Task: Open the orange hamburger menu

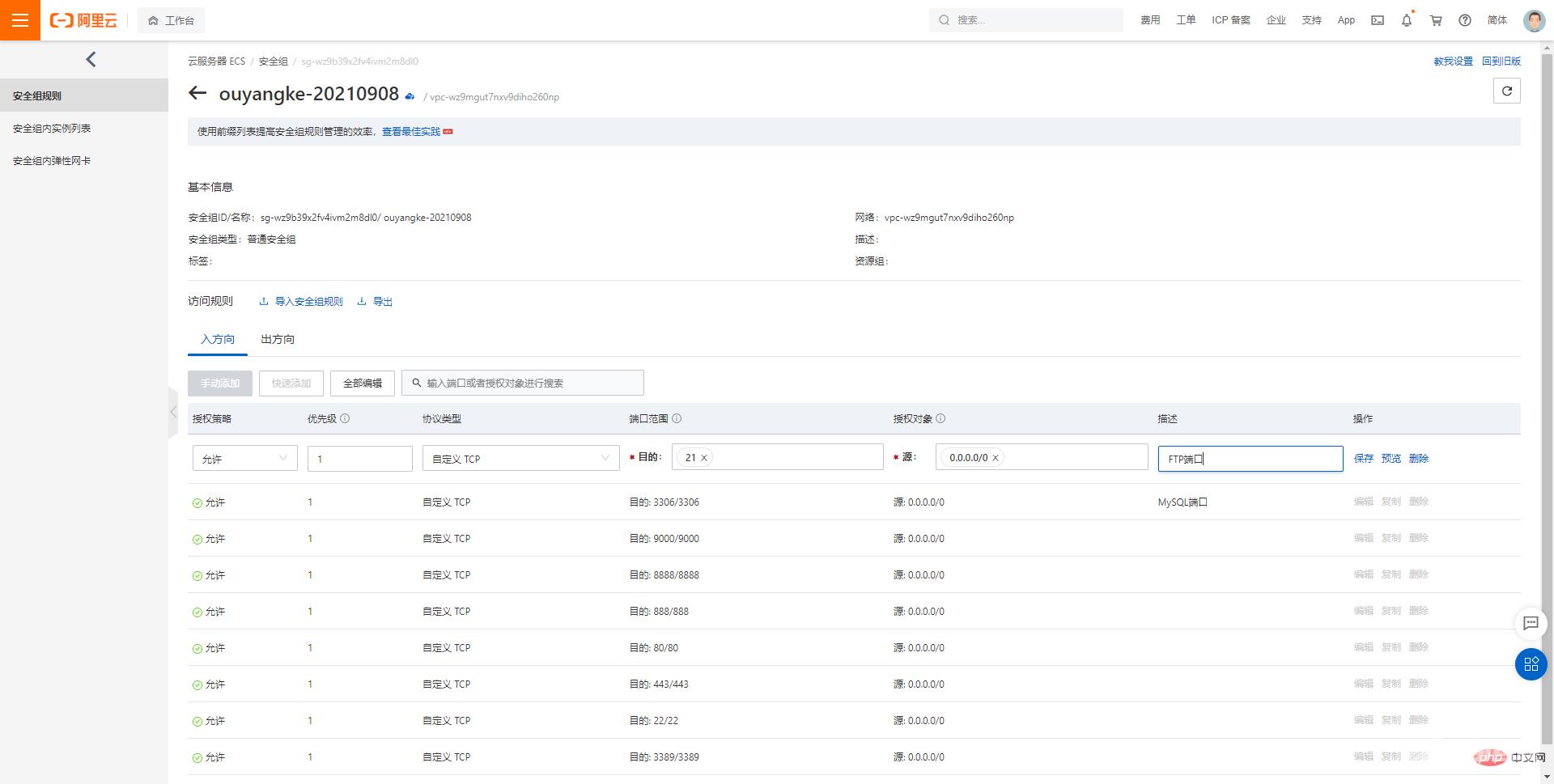Action: [x=20, y=20]
